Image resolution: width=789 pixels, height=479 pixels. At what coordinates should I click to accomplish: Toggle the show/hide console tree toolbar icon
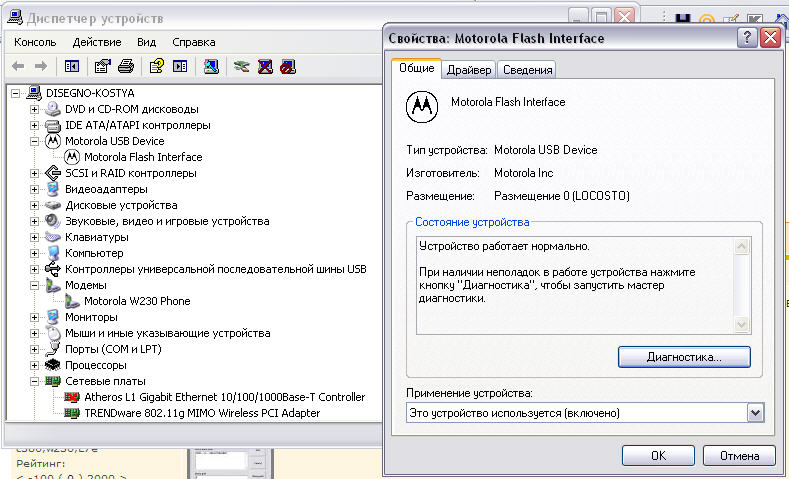(72, 66)
